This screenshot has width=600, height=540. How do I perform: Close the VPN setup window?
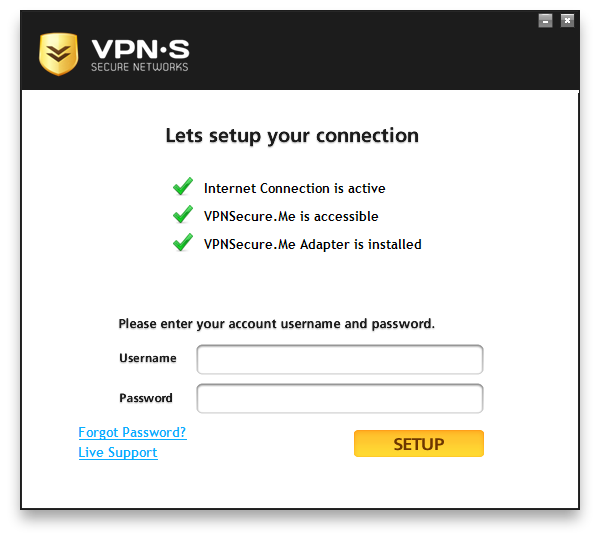click(x=567, y=21)
